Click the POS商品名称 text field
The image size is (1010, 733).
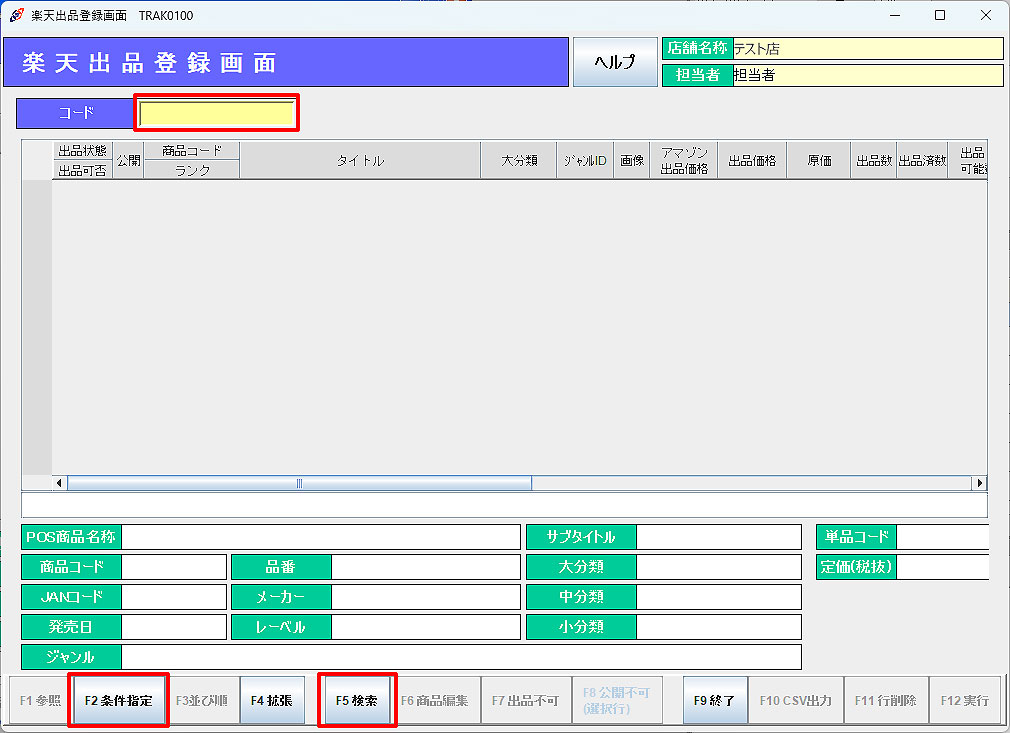point(320,537)
